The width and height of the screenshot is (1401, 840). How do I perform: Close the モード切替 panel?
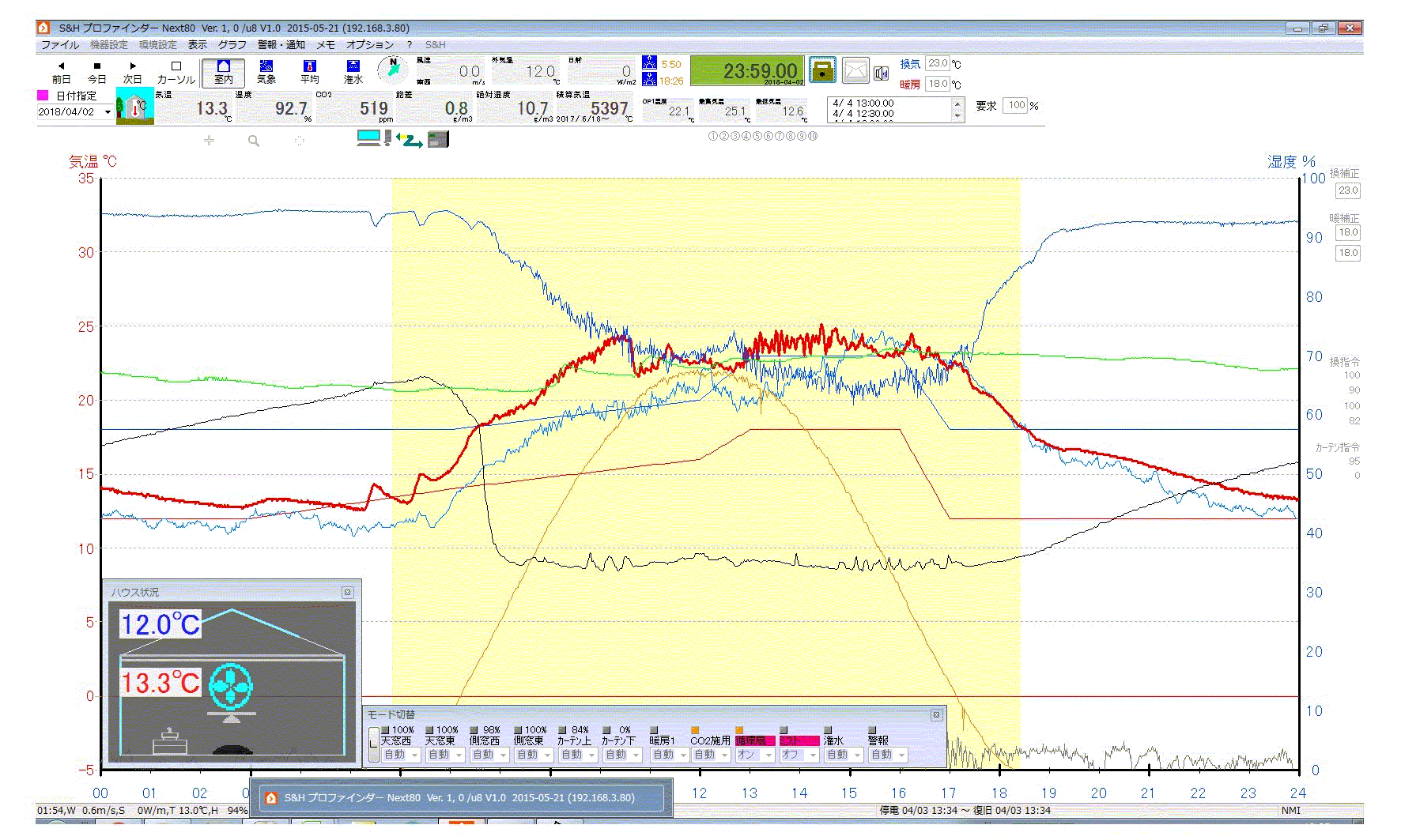[x=936, y=714]
